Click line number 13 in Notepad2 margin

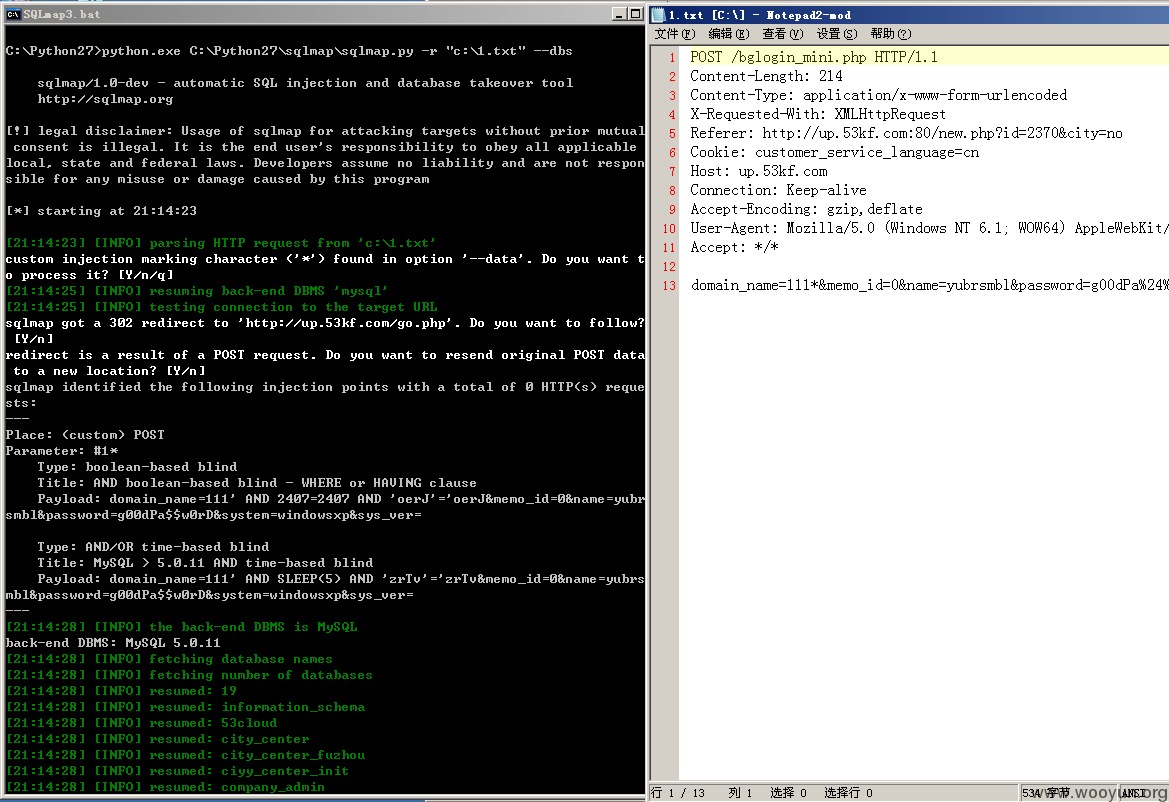[669, 285]
